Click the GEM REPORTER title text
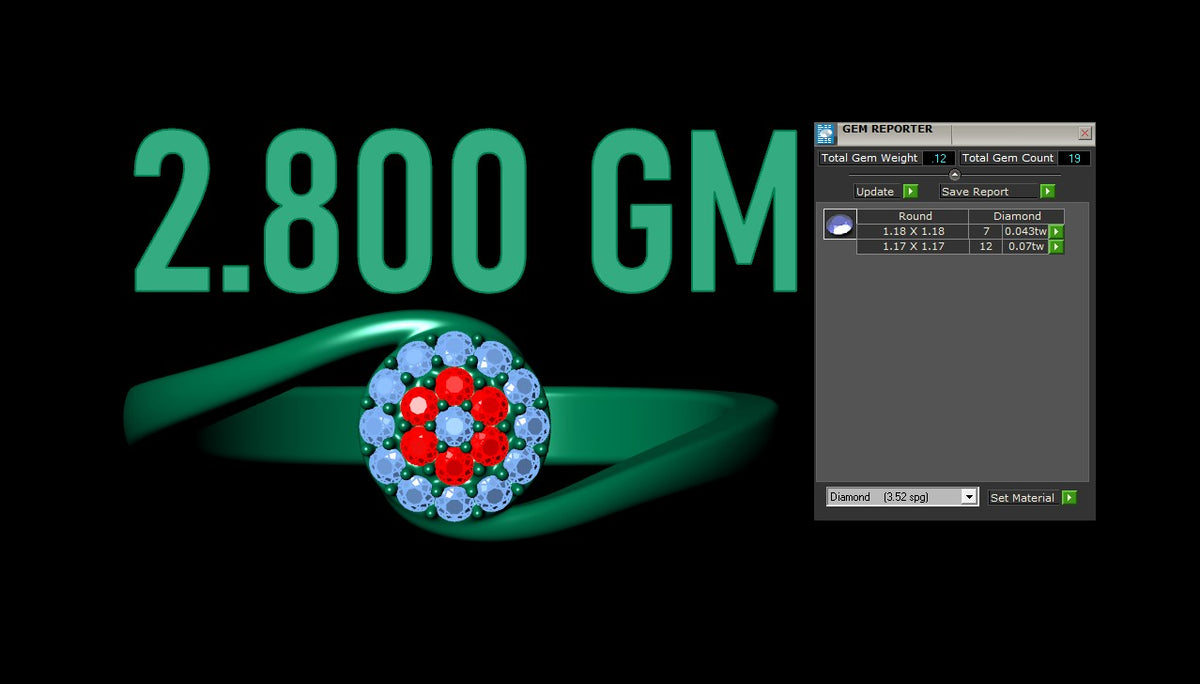Viewport: 1200px width, 684px height. [x=887, y=129]
